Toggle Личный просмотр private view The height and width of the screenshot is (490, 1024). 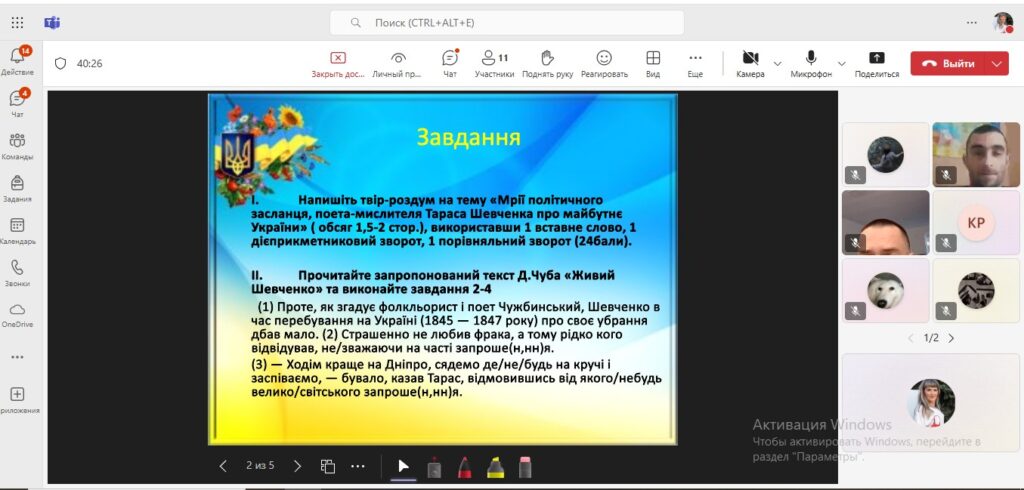point(398,62)
